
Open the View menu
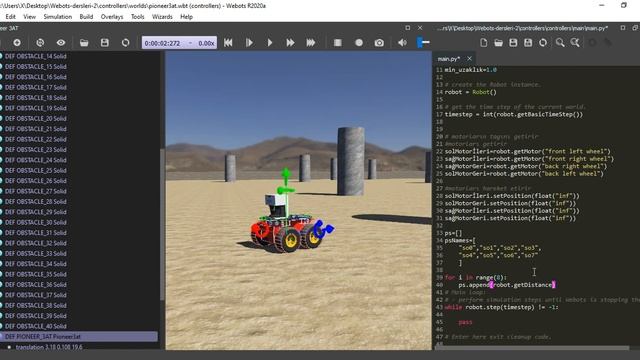coord(29,17)
